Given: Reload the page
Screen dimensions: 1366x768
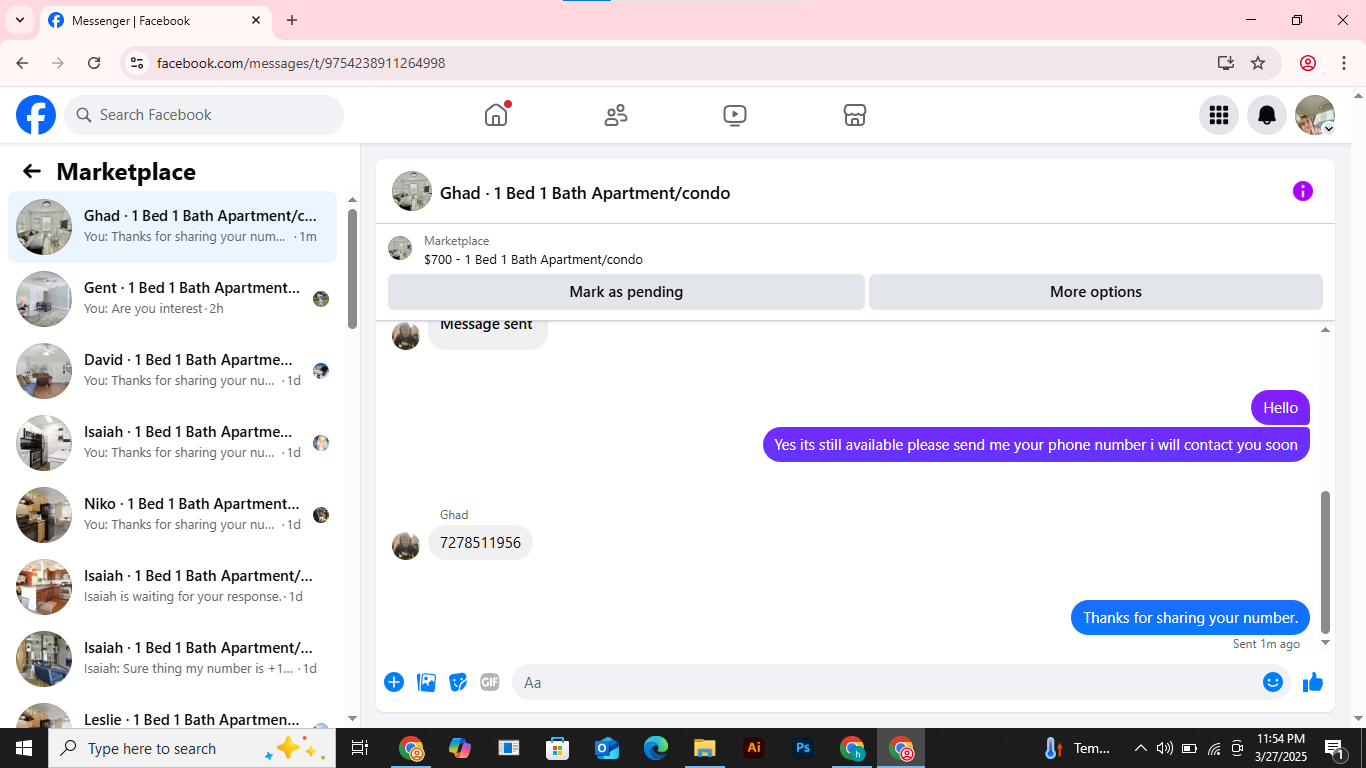Looking at the screenshot, I should 94,63.
